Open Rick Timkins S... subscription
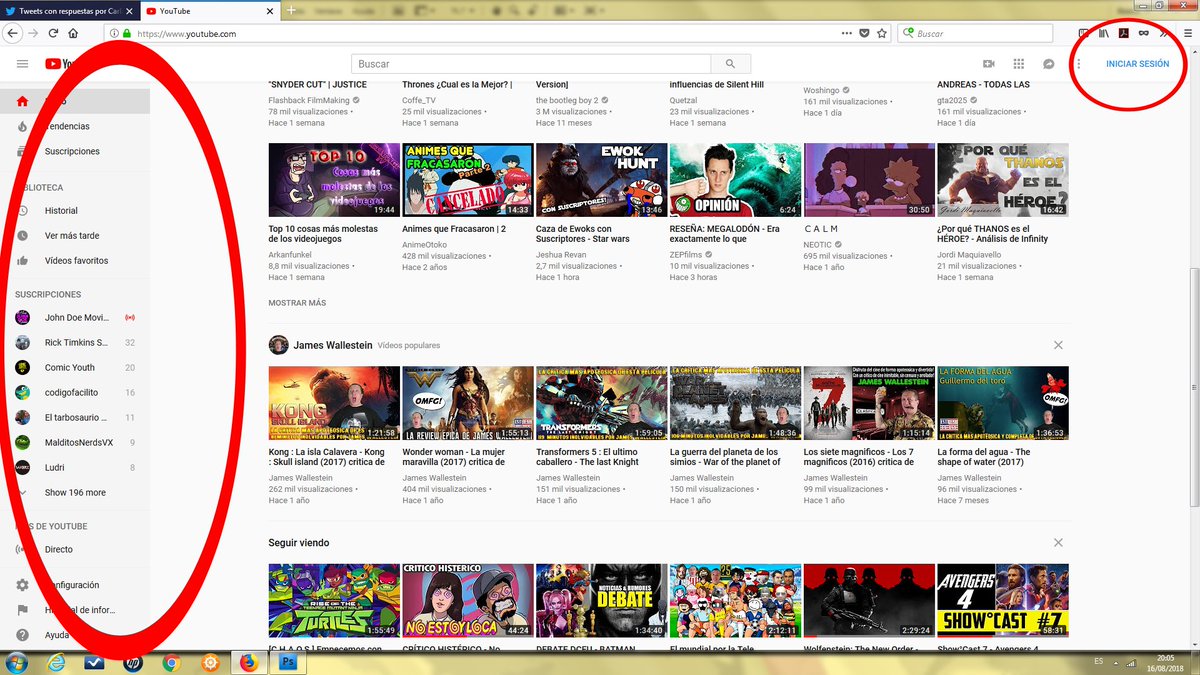Screen dimensions: 1200x675 point(75,342)
